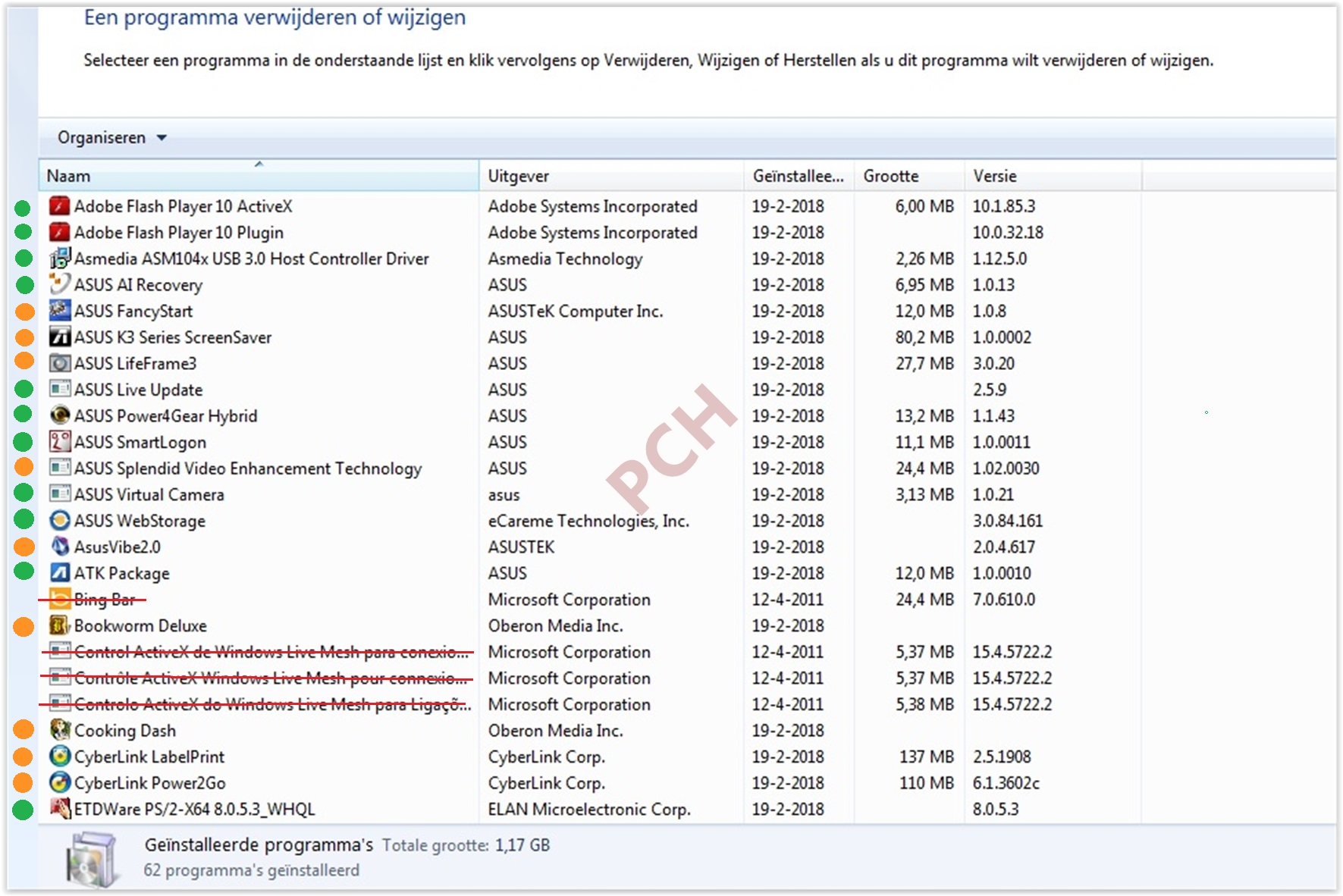Select the ASUS WebStorage program name

coord(140,521)
